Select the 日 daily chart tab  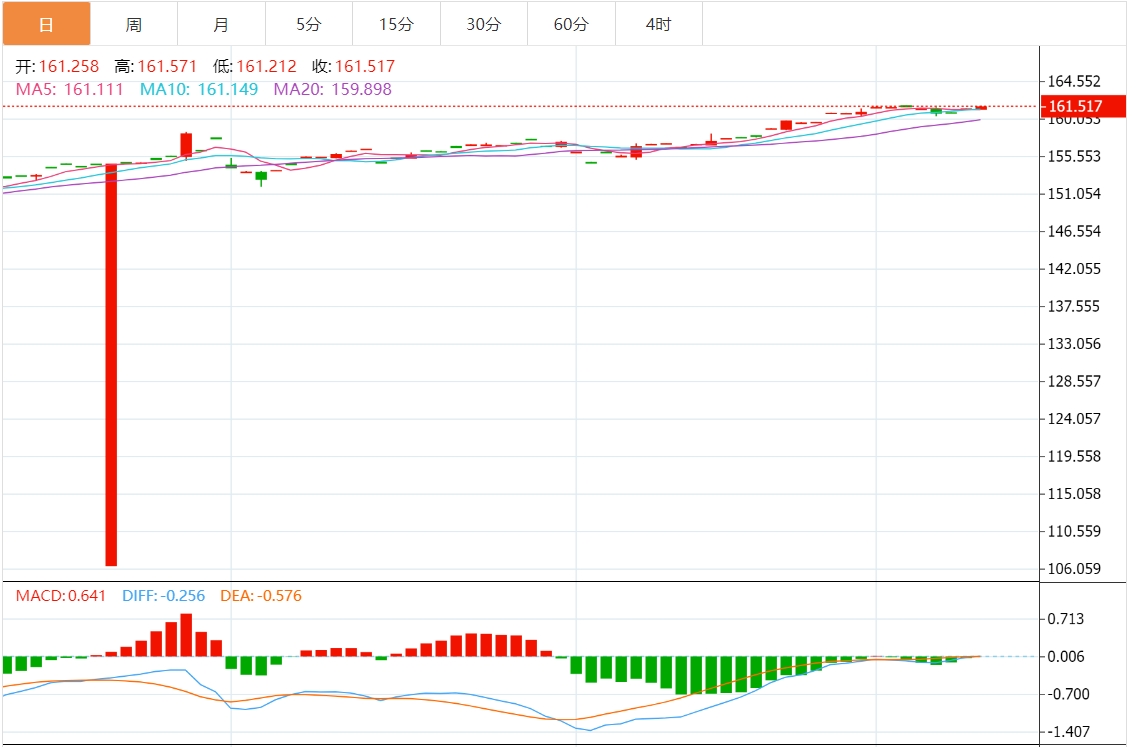point(46,25)
